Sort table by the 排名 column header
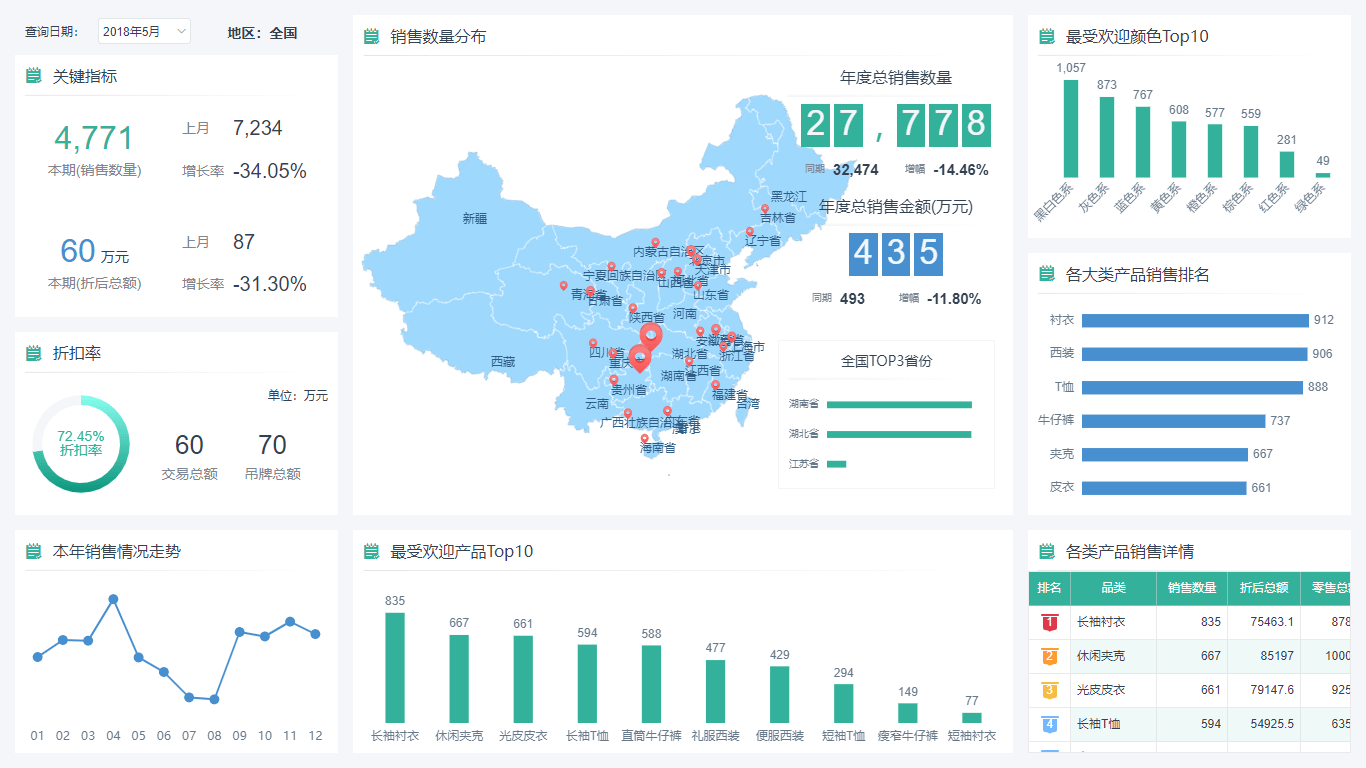The width and height of the screenshot is (1366, 768). click(x=1049, y=588)
